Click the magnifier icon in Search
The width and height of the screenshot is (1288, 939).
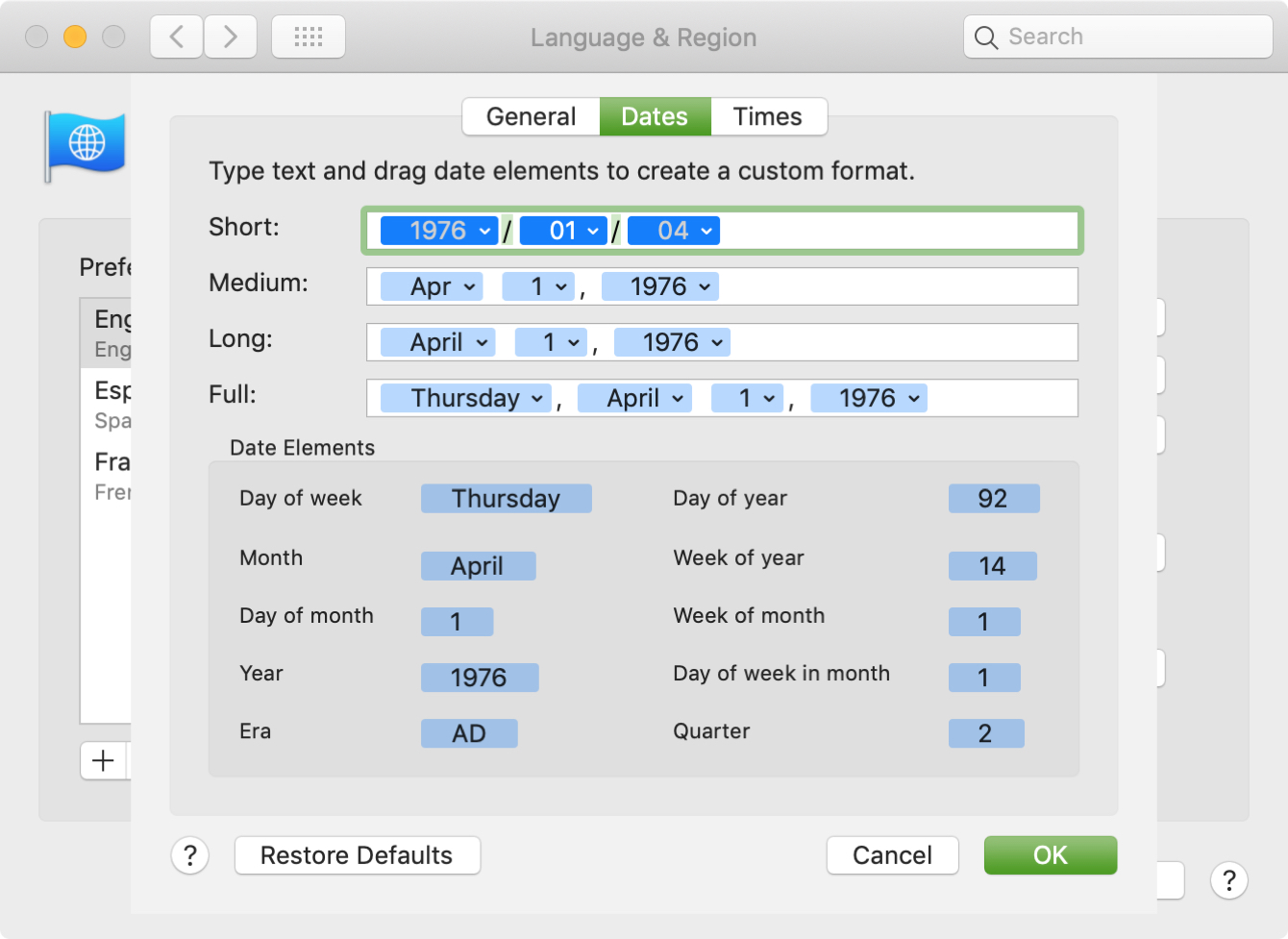point(986,37)
